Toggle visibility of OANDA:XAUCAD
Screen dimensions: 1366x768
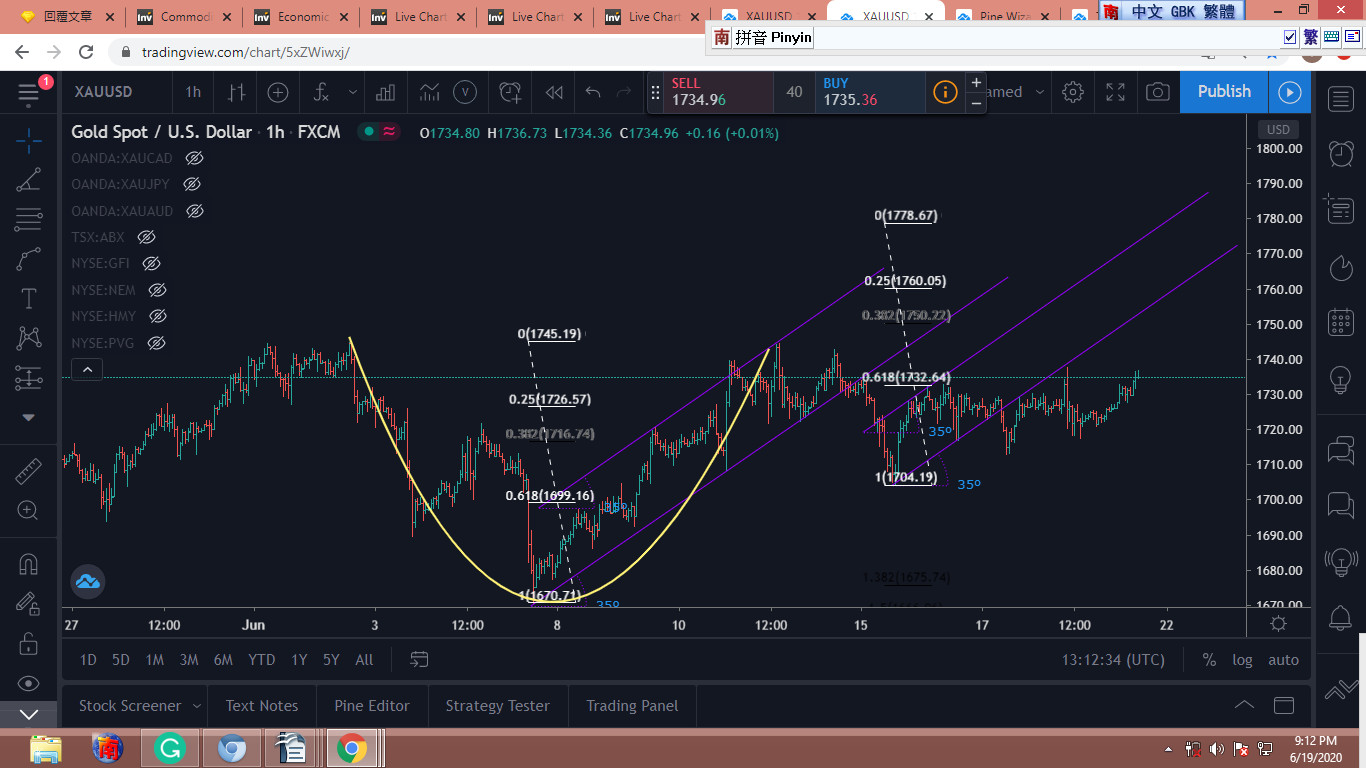pyautogui.click(x=195, y=158)
